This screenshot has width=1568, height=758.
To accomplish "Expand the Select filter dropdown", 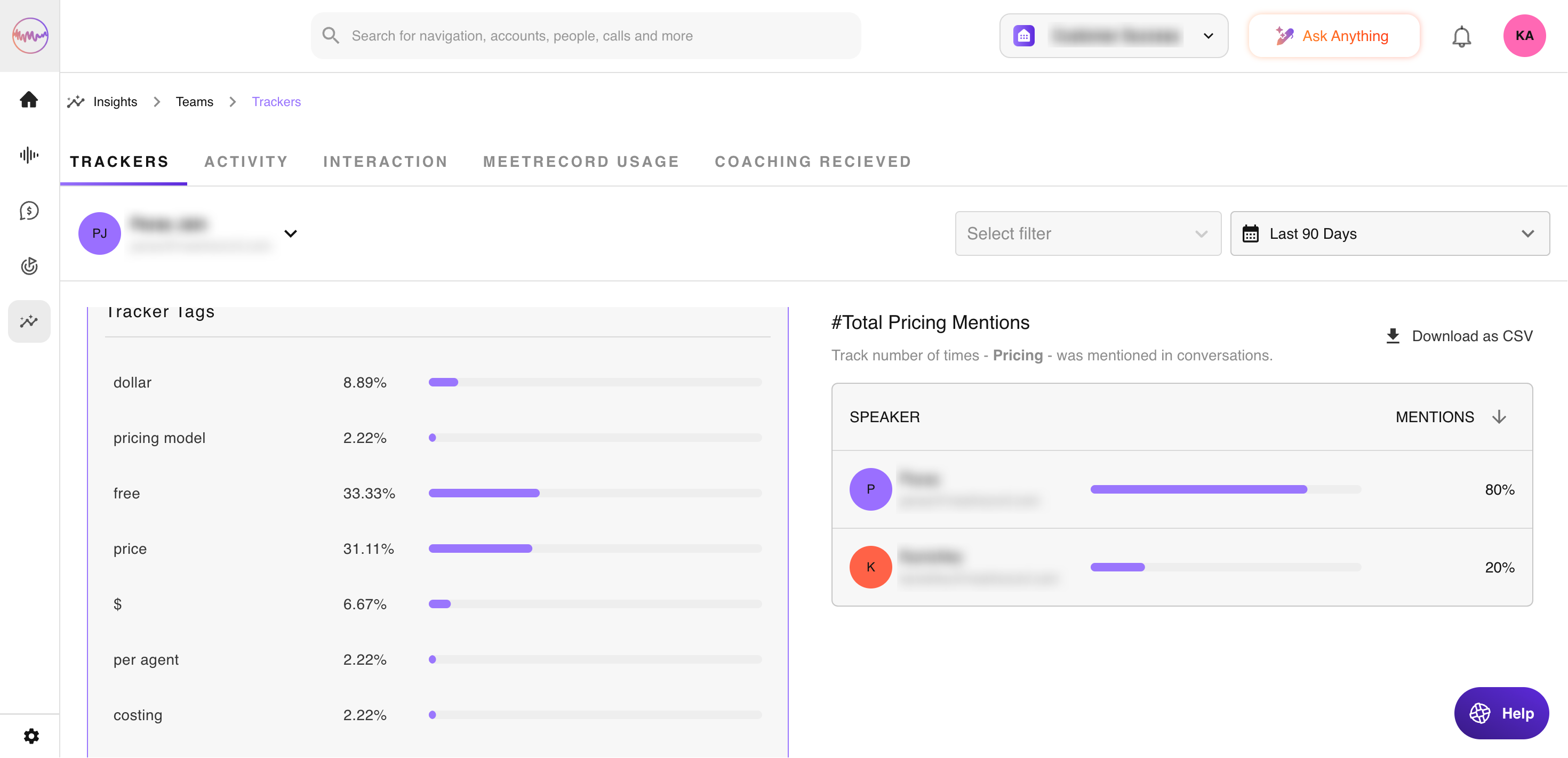I will click(1087, 233).
